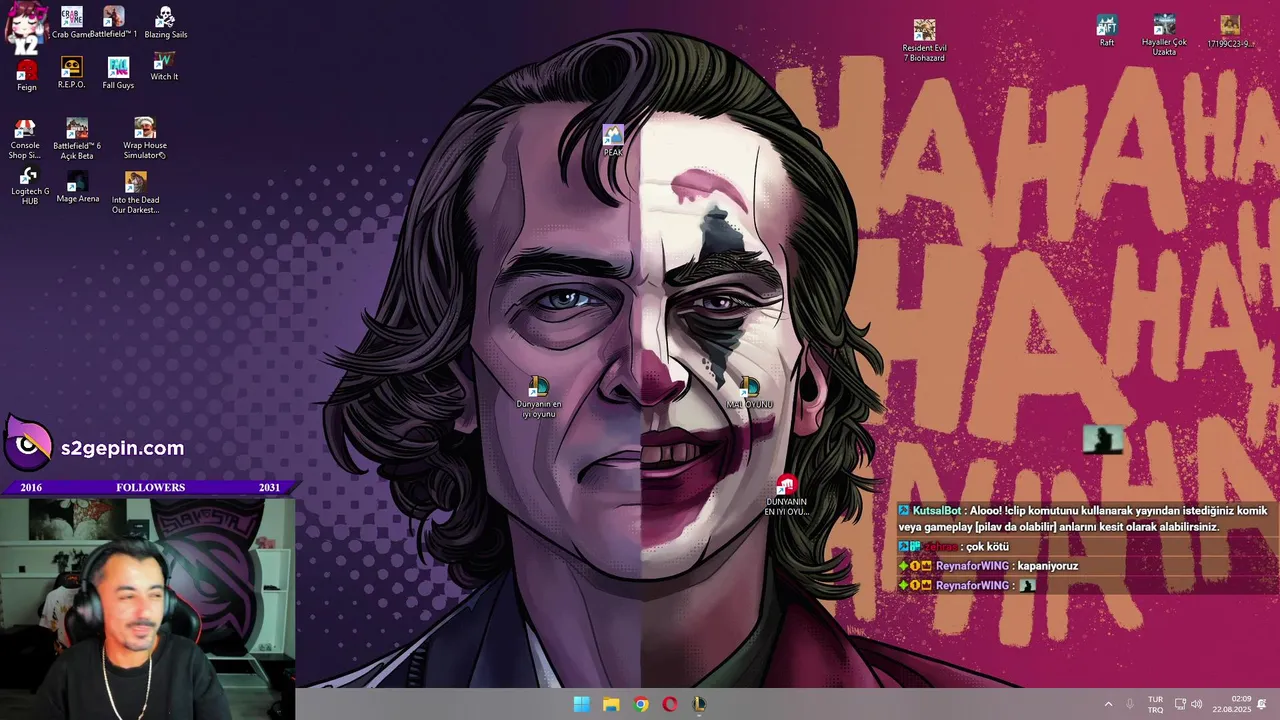Image resolution: width=1280 pixels, height=720 pixels.
Task: Click the MAL OYUNU desktop shortcut
Action: click(x=749, y=393)
